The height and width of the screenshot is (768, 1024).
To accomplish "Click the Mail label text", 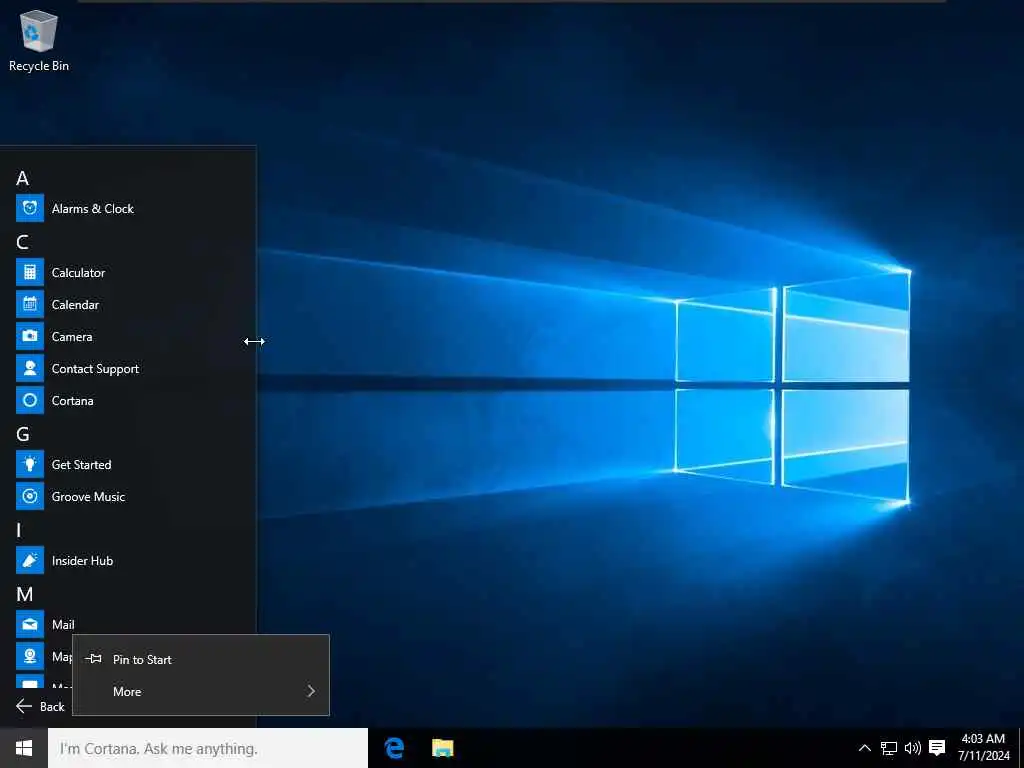I will [63, 625].
